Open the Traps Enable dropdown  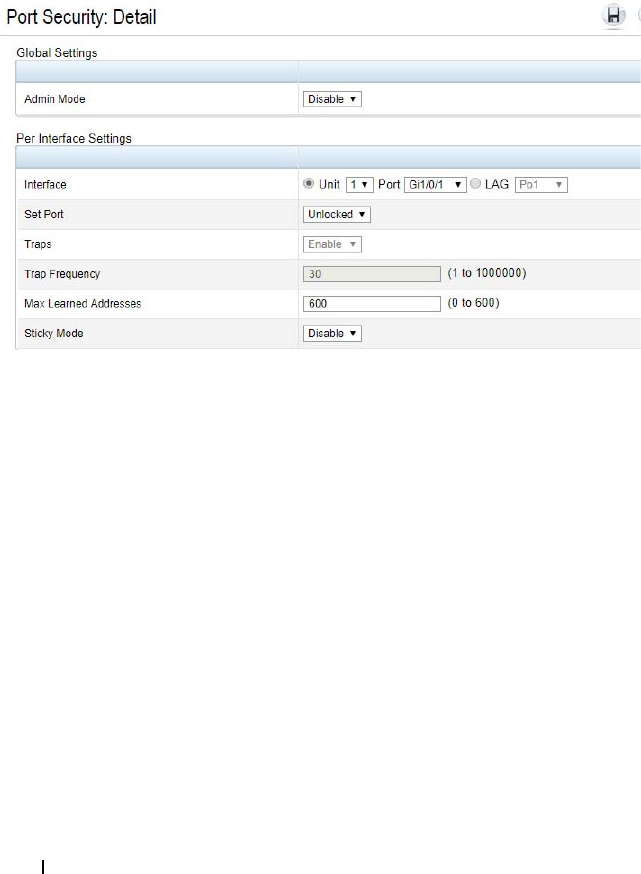332,245
